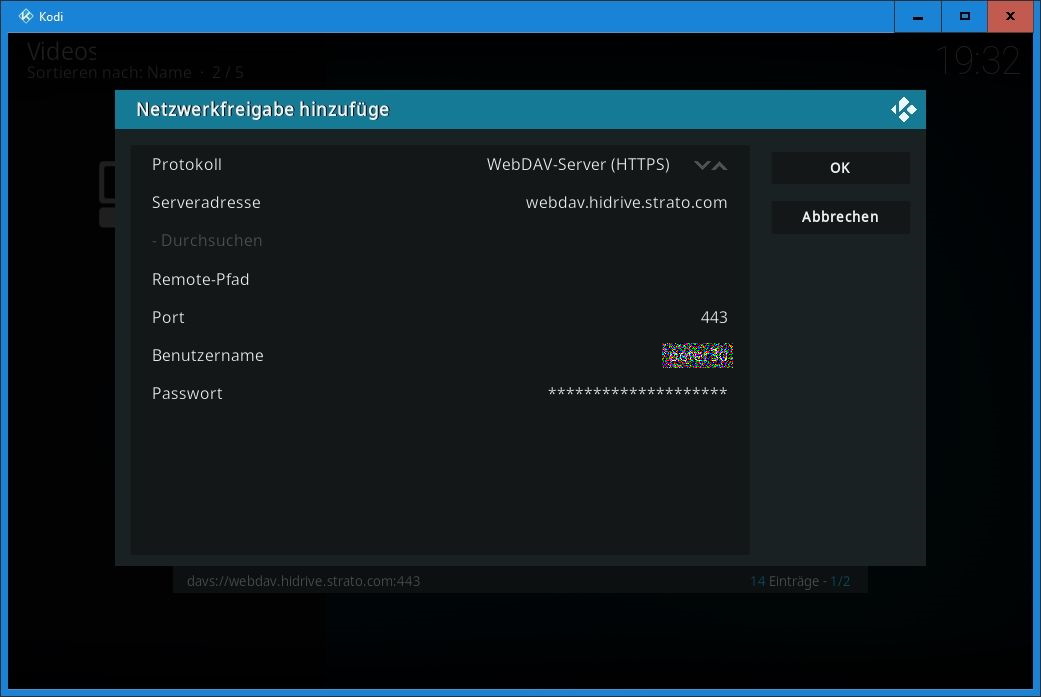Open the Protokoll setting row
Viewport: 1041px width, 697px height.
click(x=440, y=165)
